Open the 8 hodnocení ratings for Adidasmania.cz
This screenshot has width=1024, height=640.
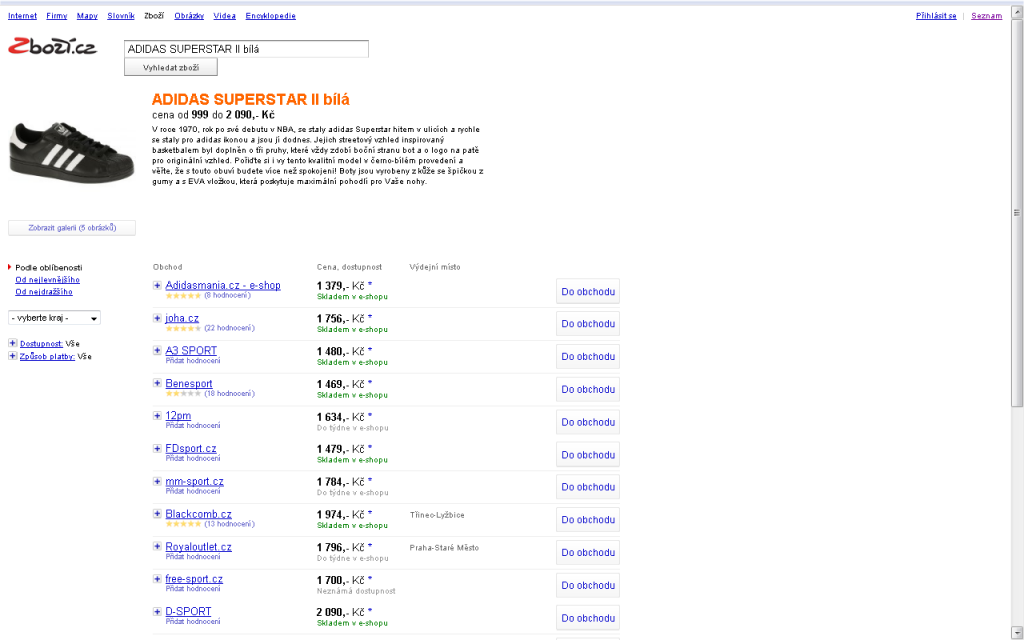pos(227,295)
